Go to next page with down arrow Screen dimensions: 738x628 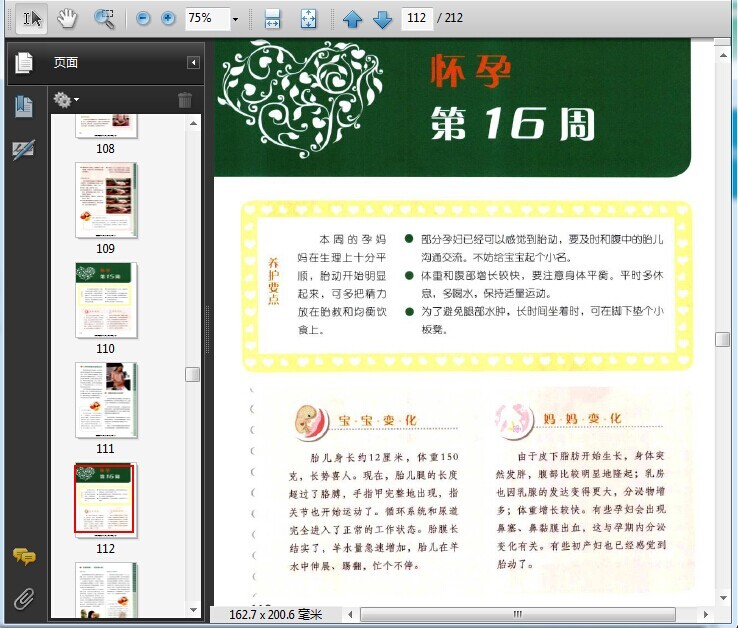[382, 19]
